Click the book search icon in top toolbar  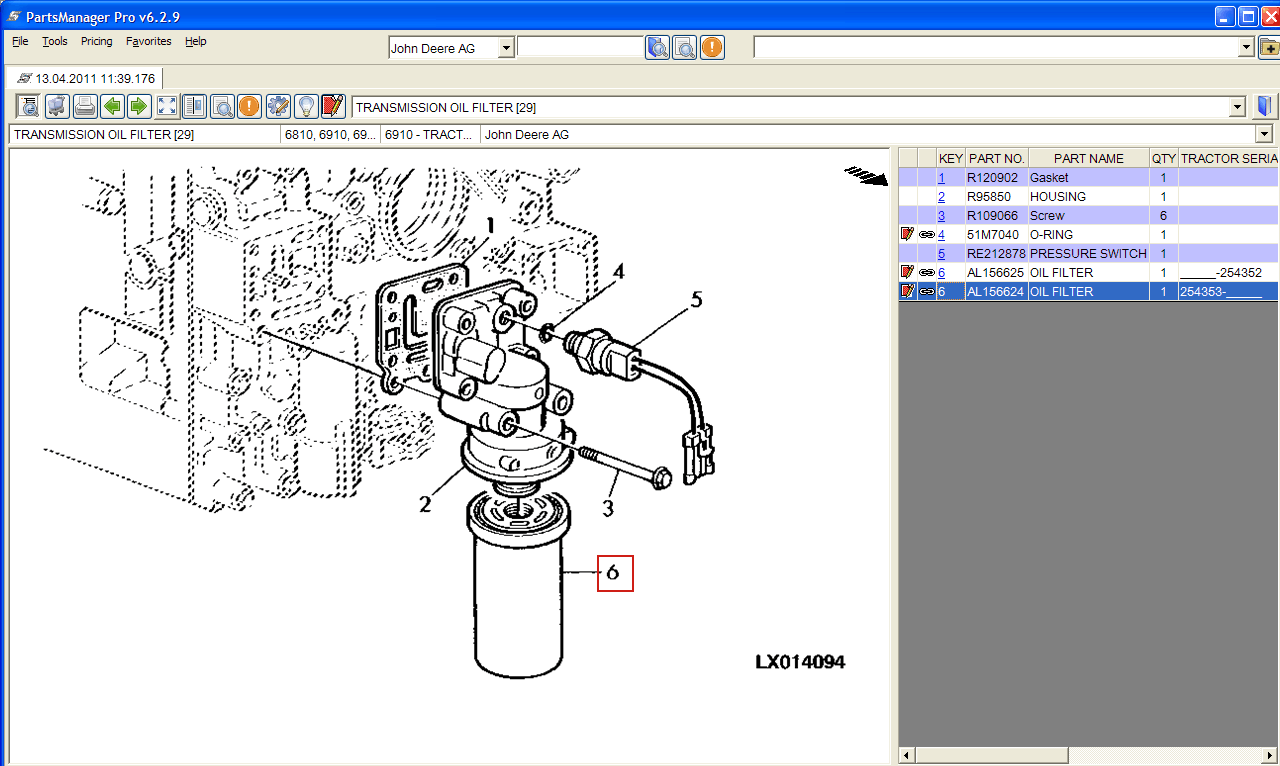click(657, 47)
